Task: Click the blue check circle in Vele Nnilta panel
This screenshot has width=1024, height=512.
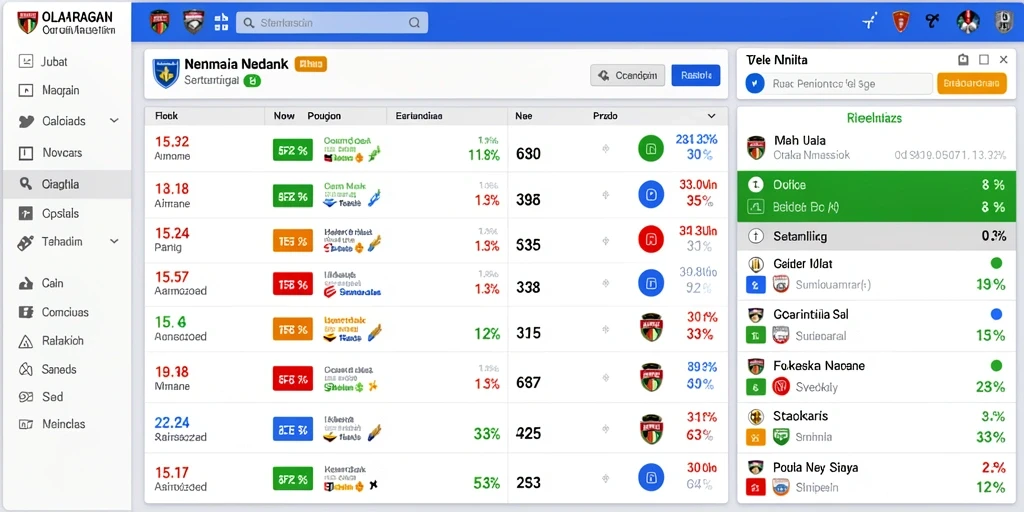Action: pos(754,84)
